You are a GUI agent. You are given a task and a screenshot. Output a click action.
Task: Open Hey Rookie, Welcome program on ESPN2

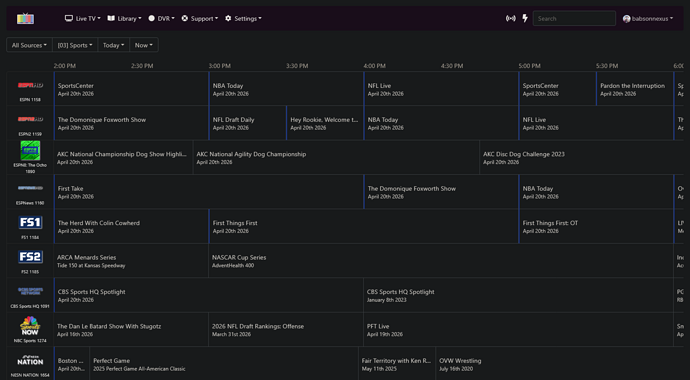(x=325, y=123)
